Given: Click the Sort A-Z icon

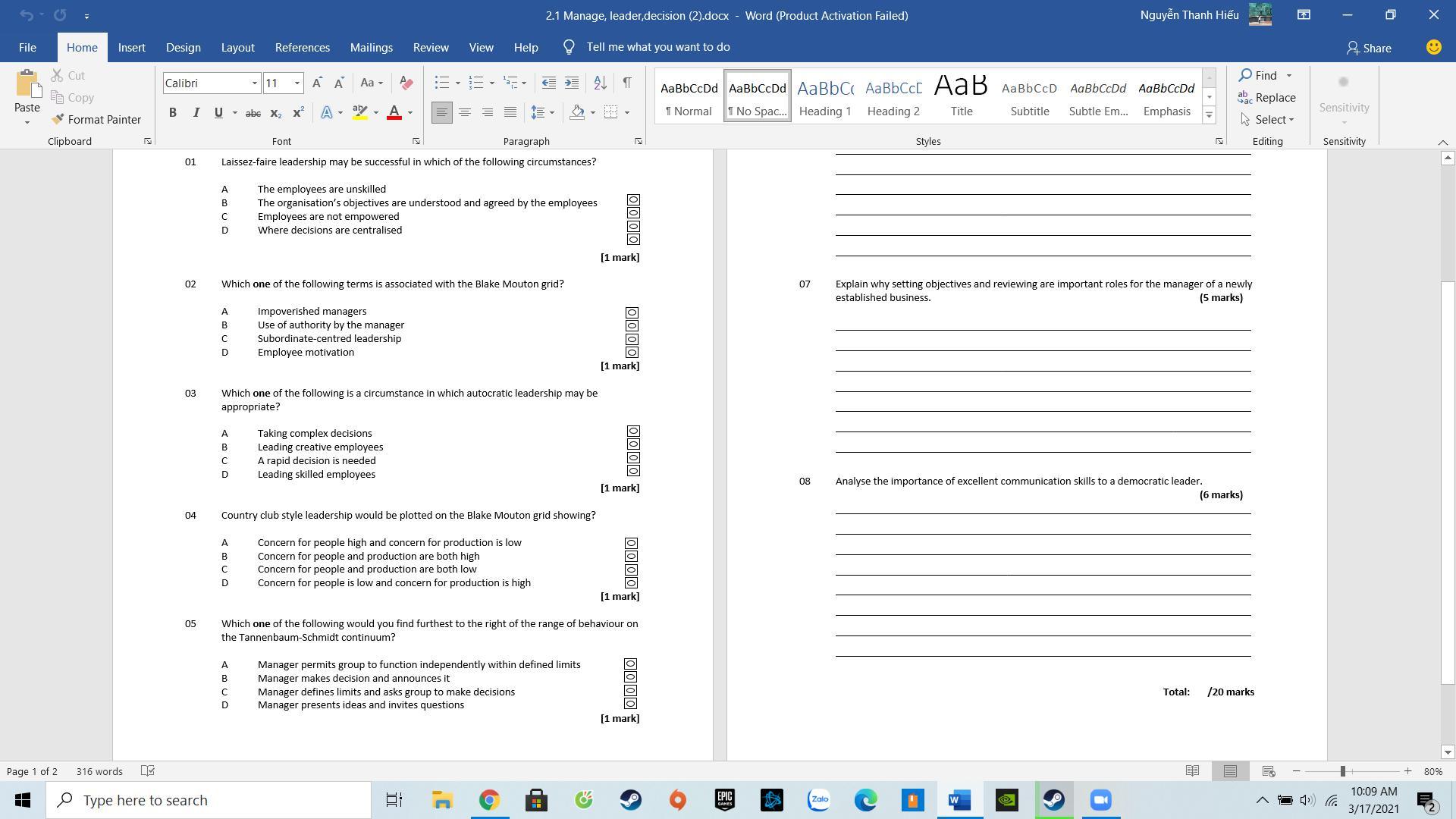Looking at the screenshot, I should coord(600,83).
